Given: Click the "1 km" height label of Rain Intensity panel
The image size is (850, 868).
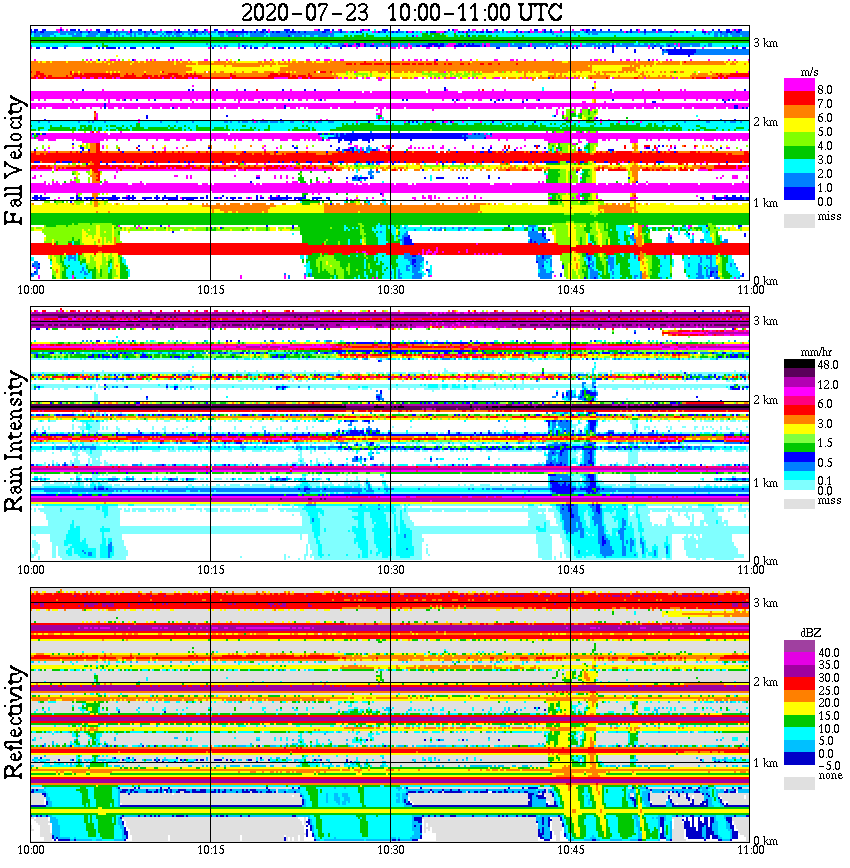Looking at the screenshot, I should pyautogui.click(x=766, y=483).
